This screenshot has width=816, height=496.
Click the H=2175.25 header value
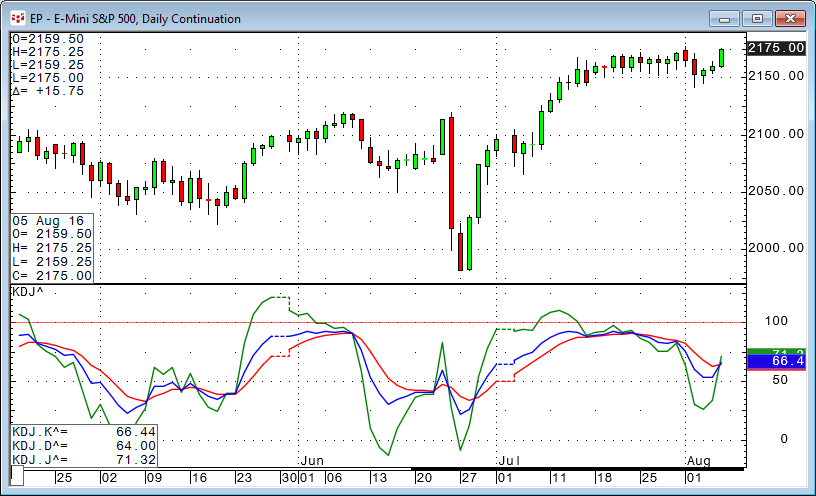[48, 52]
